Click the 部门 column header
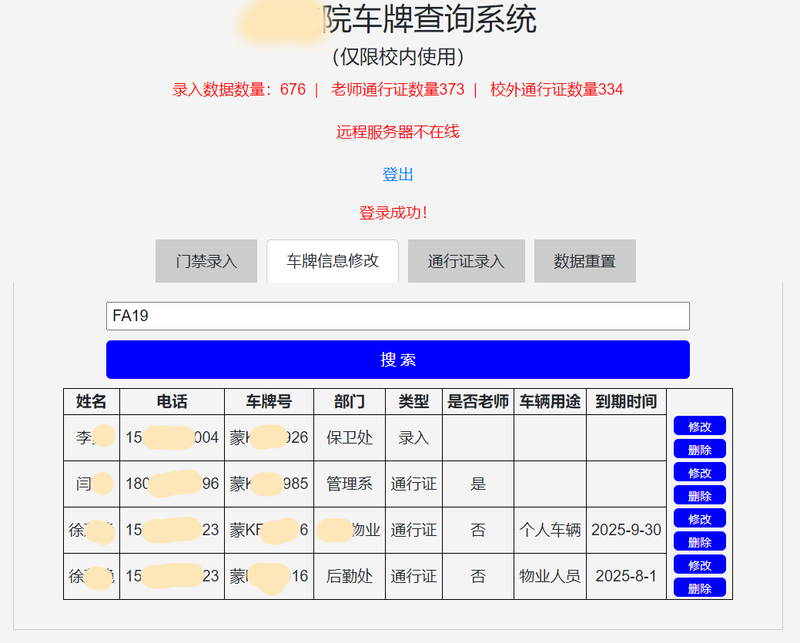This screenshot has width=800, height=643. [x=349, y=402]
